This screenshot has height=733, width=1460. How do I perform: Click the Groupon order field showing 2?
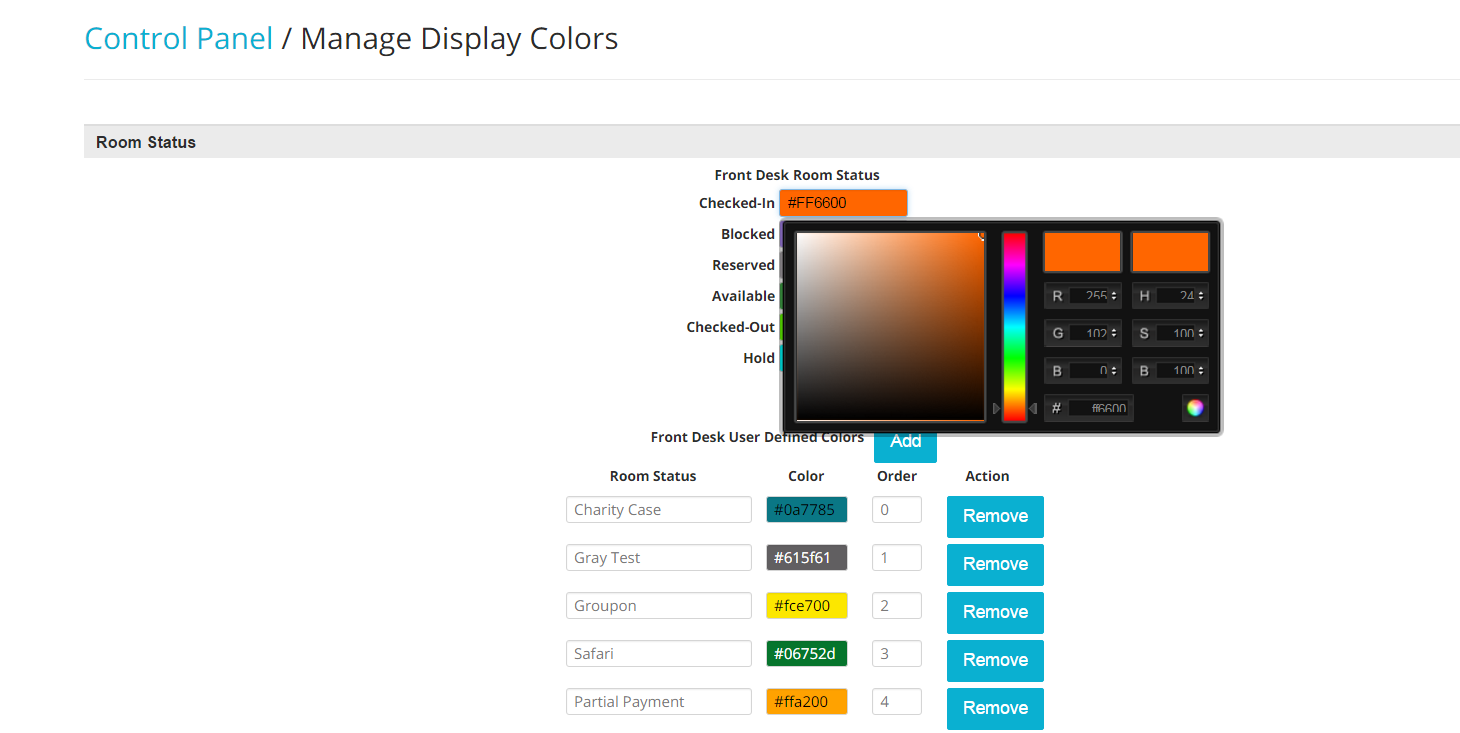point(897,606)
